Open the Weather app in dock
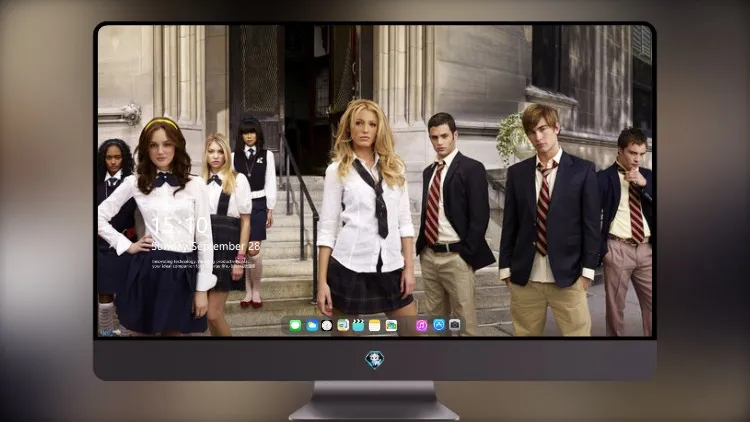This screenshot has height=422, width=750. [311, 326]
